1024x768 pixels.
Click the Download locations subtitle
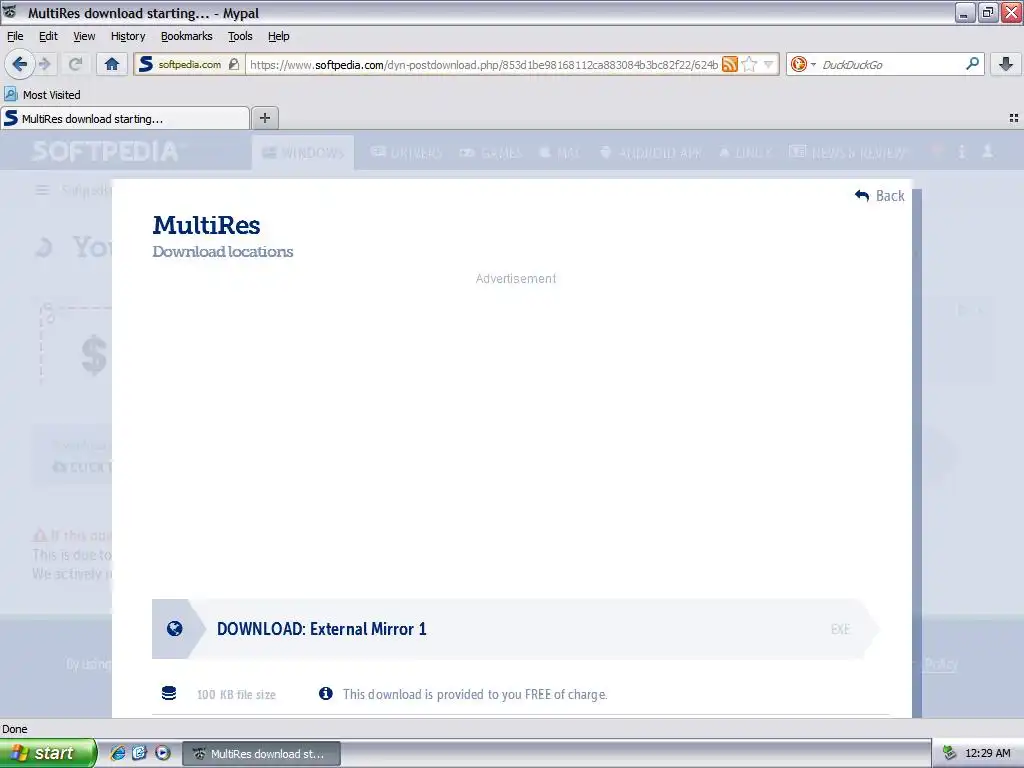pyautogui.click(x=223, y=251)
